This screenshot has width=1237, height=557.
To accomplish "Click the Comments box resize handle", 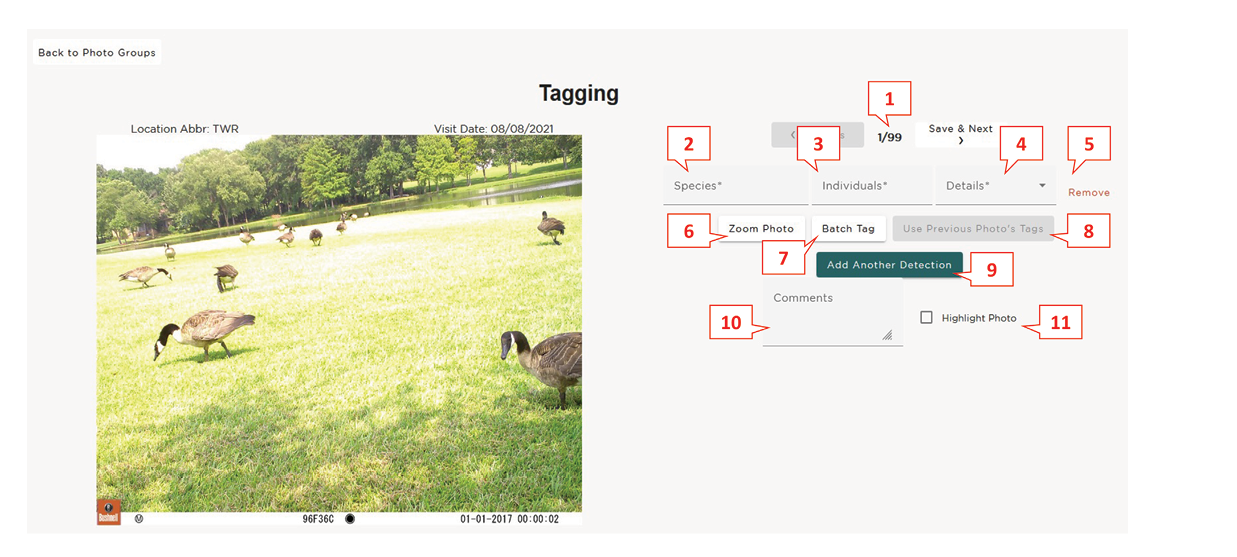I will (x=887, y=336).
